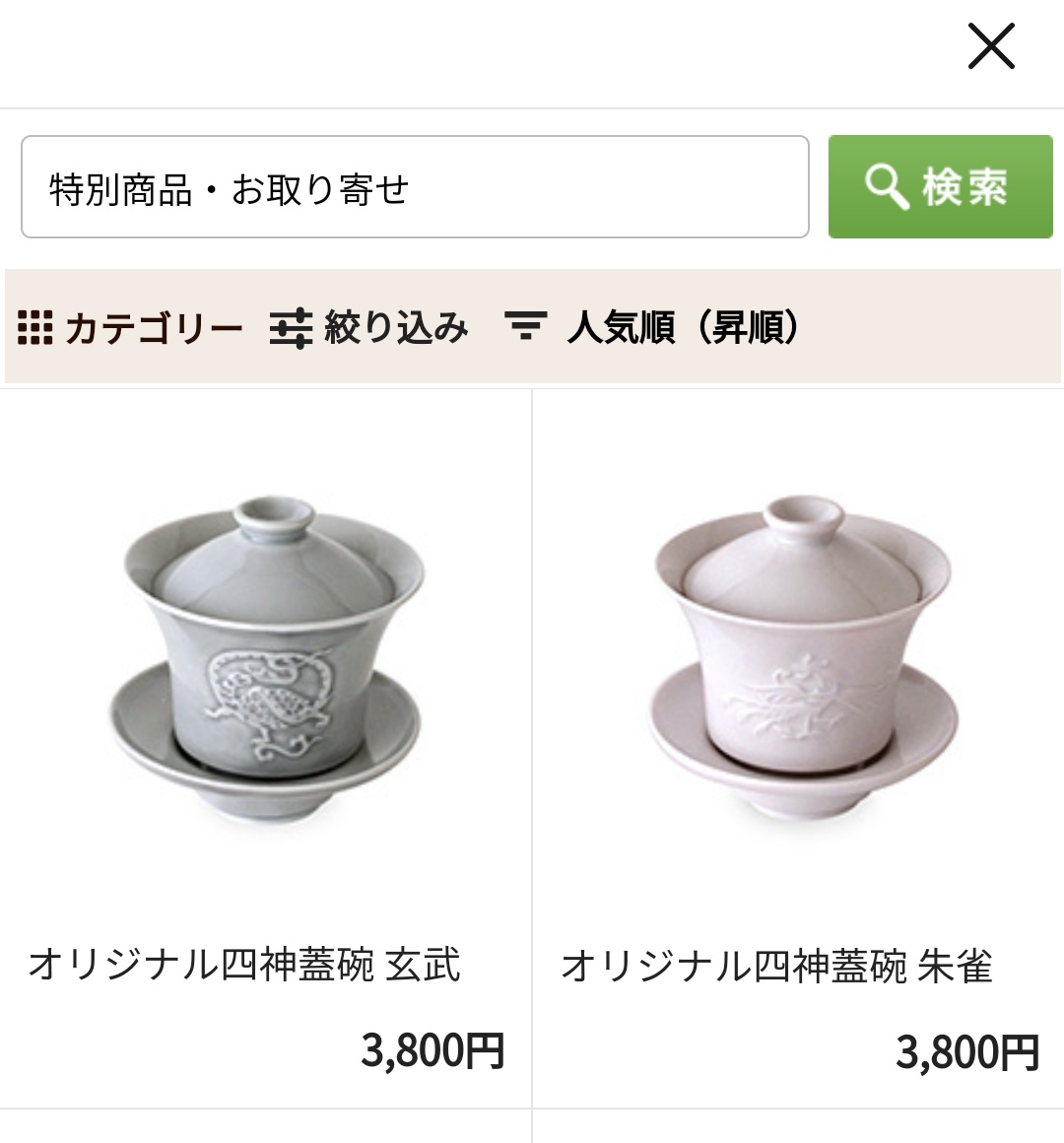Click the カテゴリー grid icon
The image size is (1064, 1143).
[35, 327]
